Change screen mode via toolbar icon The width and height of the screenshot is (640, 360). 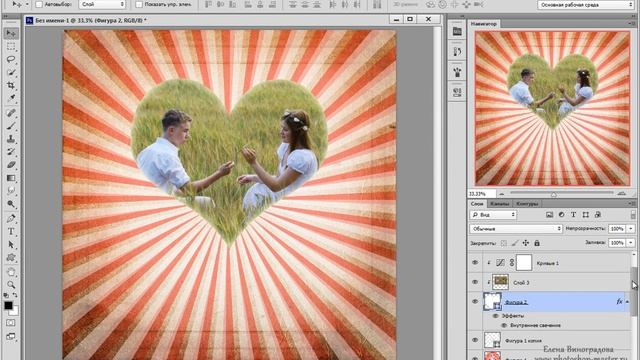click(11, 336)
